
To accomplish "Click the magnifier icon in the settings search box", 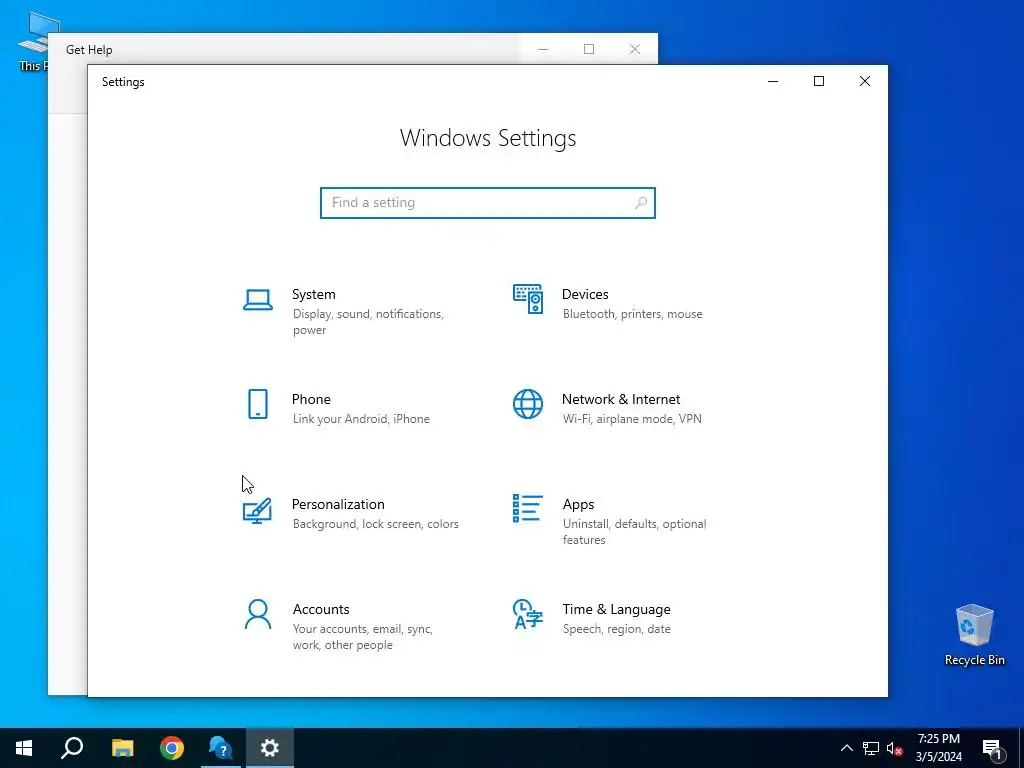I will (641, 203).
